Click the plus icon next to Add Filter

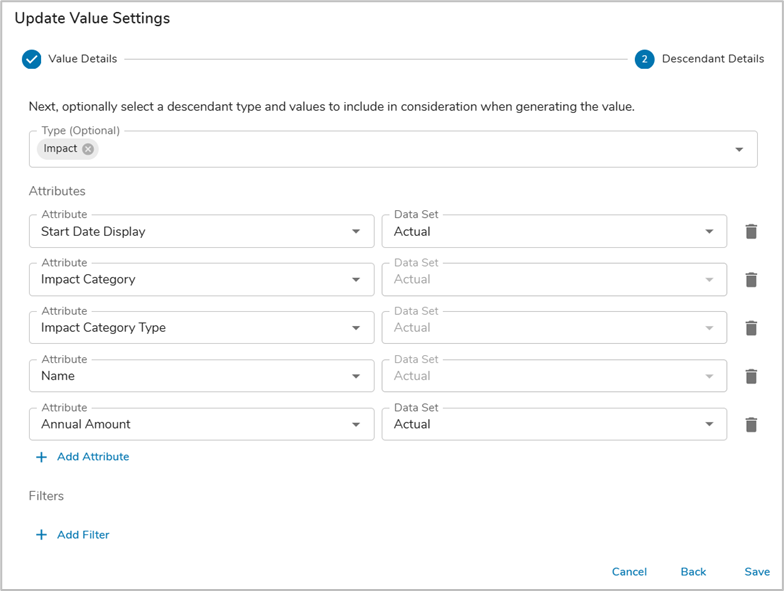pos(41,535)
